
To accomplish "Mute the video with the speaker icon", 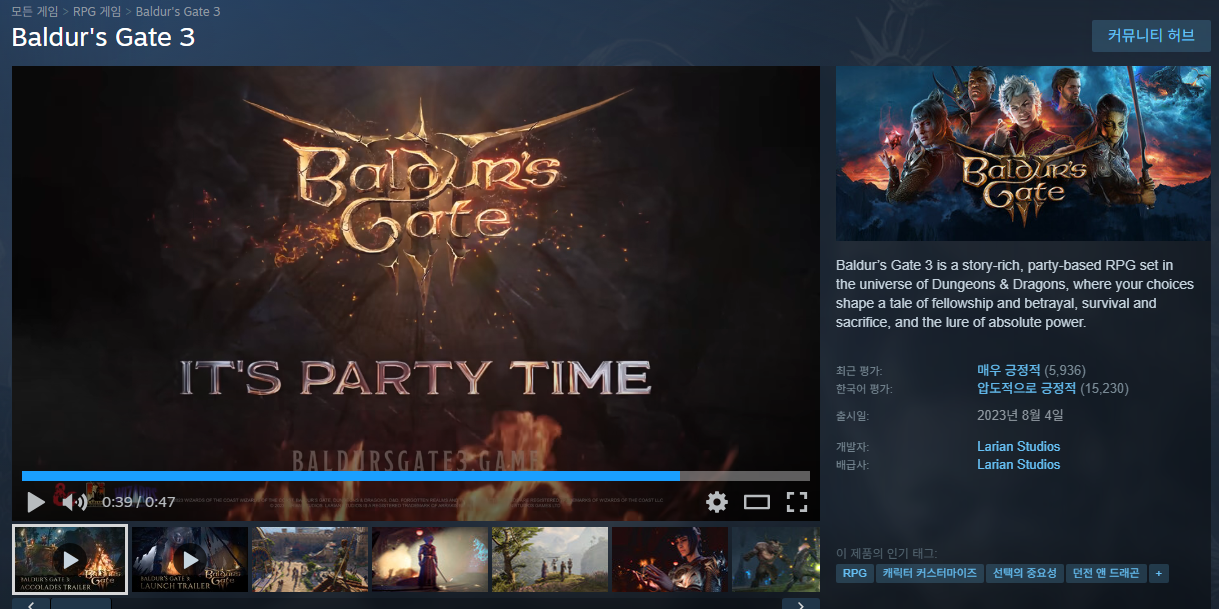I will (x=74, y=502).
